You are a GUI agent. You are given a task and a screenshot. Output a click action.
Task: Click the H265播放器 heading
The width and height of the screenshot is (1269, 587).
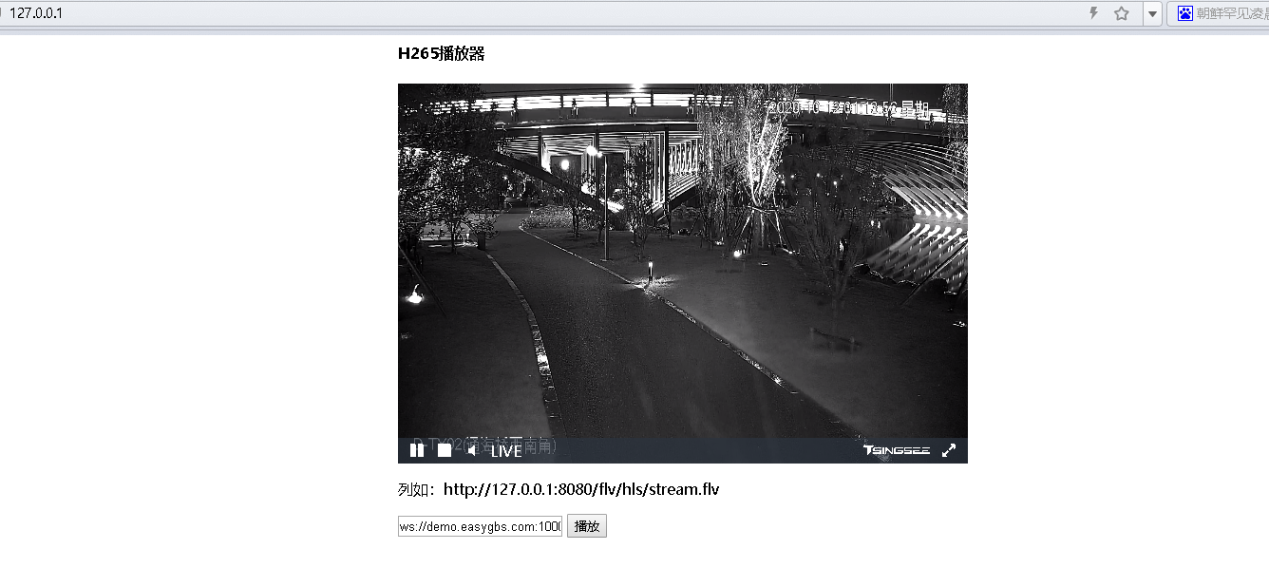point(441,54)
